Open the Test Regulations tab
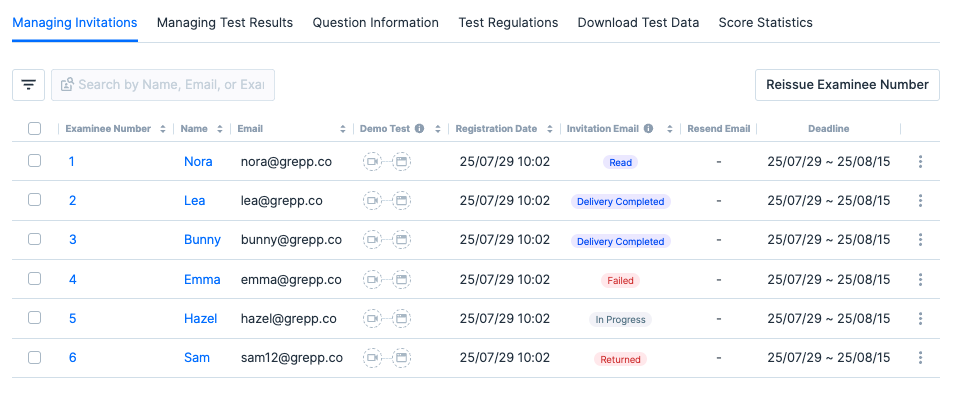972x396 pixels. click(508, 23)
